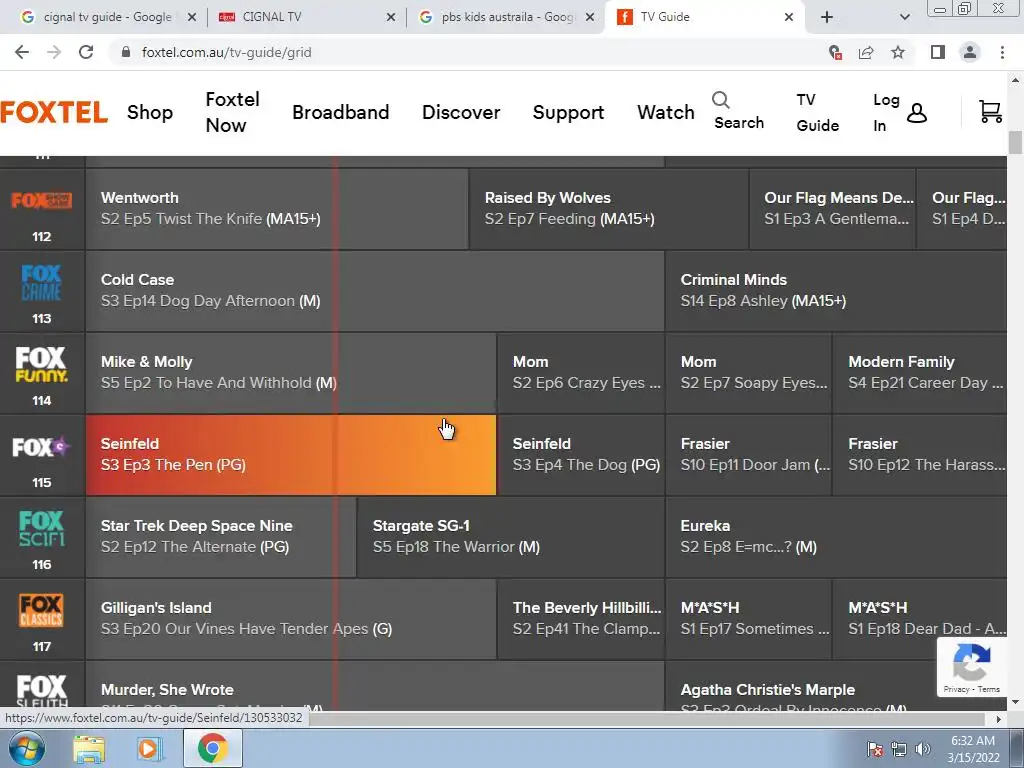Reload the page with refresh icon

point(86,52)
